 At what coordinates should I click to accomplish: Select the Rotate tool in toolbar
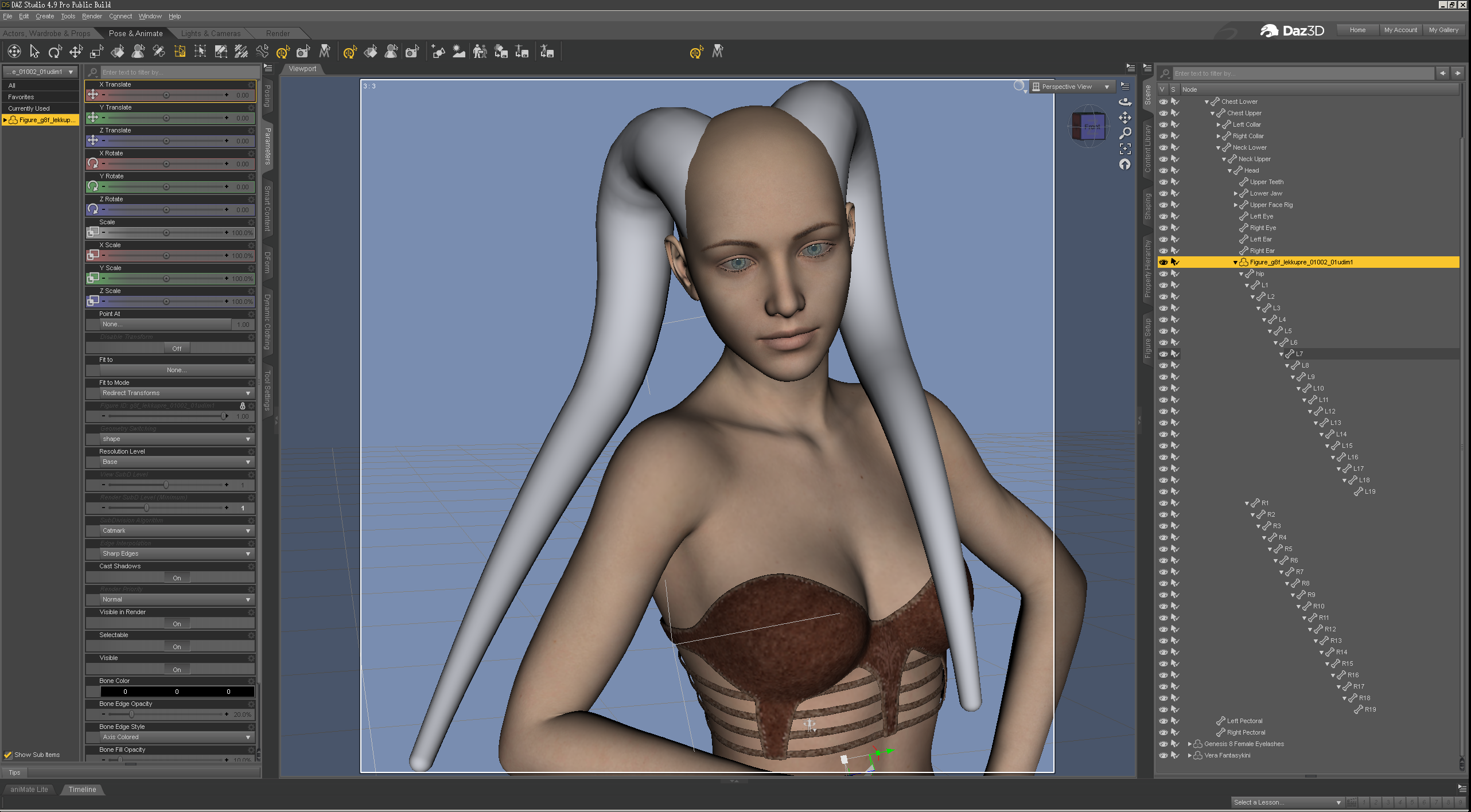[x=55, y=52]
